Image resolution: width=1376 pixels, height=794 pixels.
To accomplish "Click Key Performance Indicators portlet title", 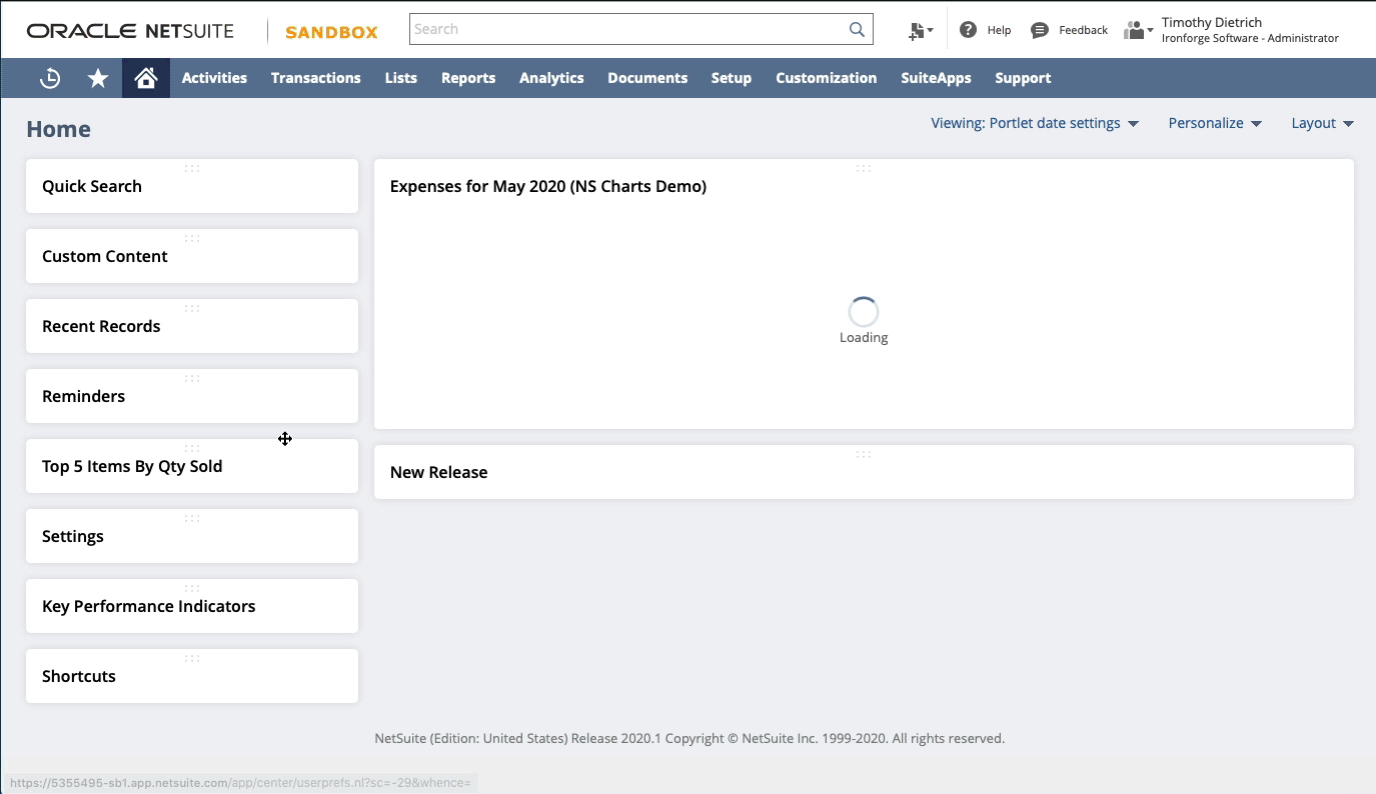I will (149, 606).
